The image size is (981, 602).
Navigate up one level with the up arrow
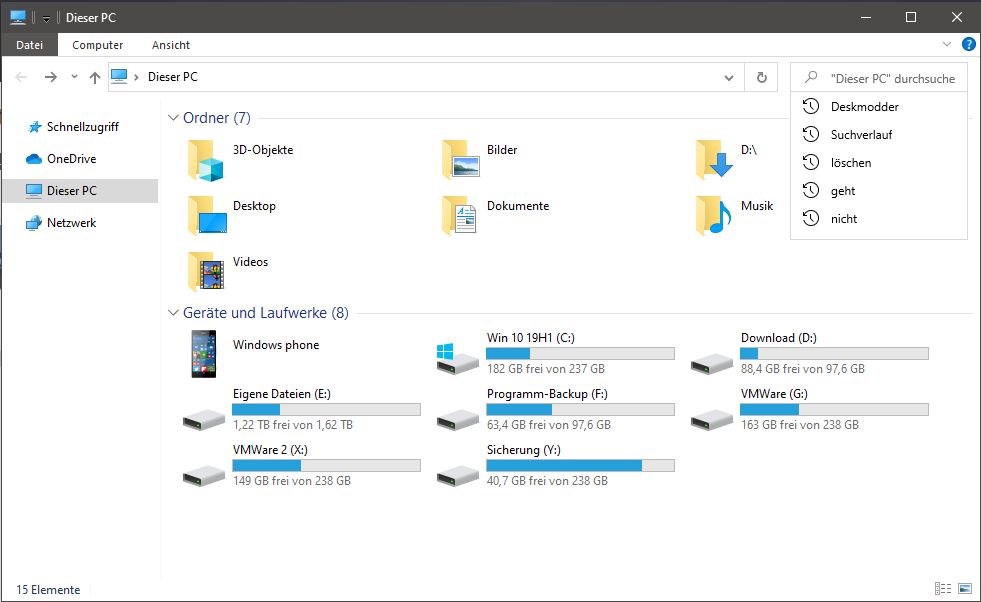pyautogui.click(x=94, y=77)
